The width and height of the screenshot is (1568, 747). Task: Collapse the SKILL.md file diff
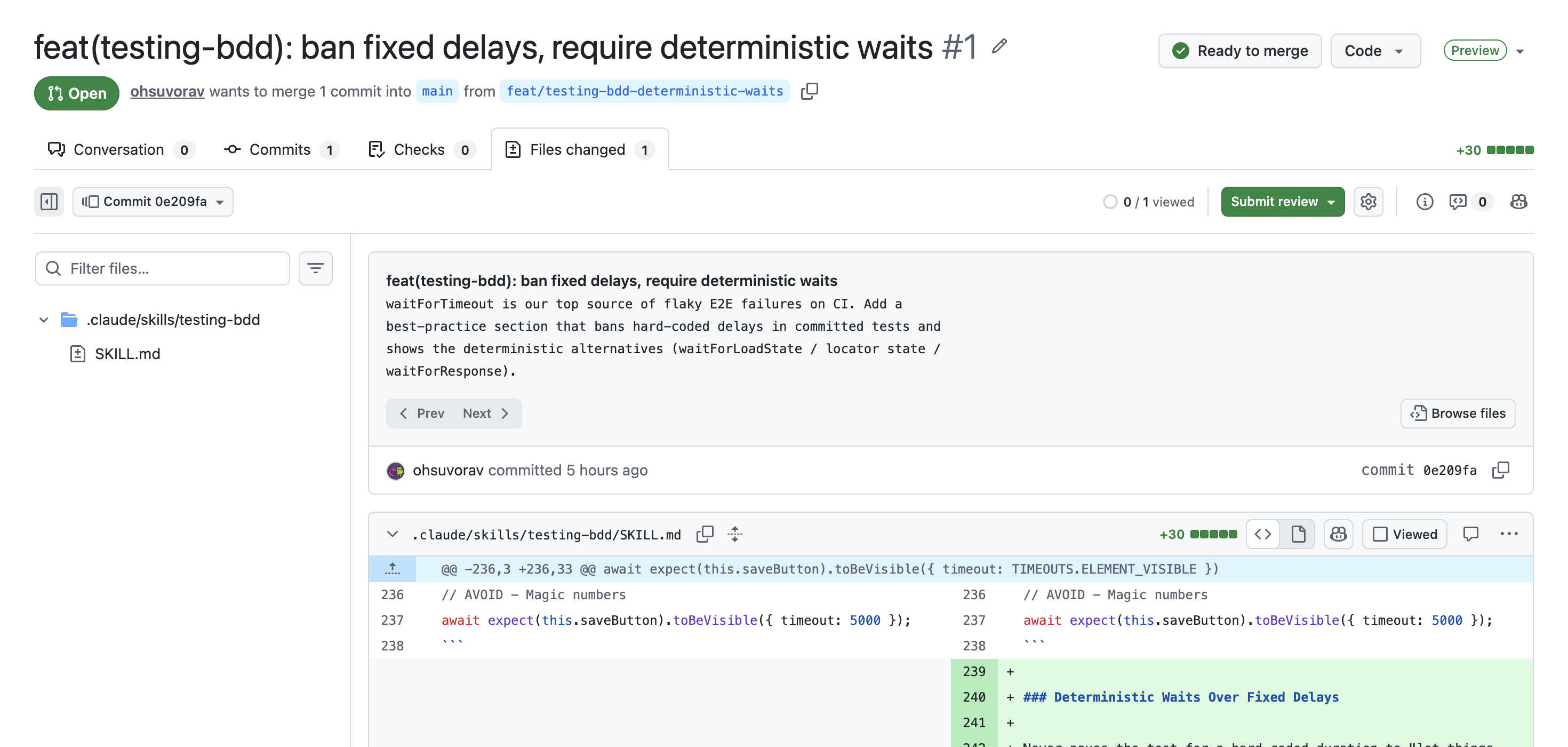click(393, 534)
